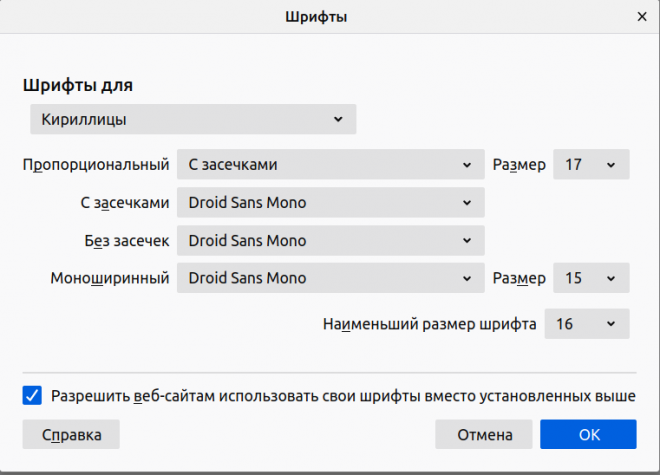Click the Разрешить веб-сайтам checkbox label text
660x475 pixels.
pyautogui.click(x=343, y=396)
